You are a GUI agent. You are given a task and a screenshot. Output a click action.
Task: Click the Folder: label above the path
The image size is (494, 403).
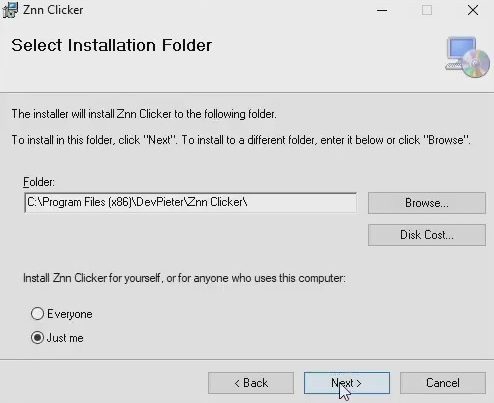point(39,182)
